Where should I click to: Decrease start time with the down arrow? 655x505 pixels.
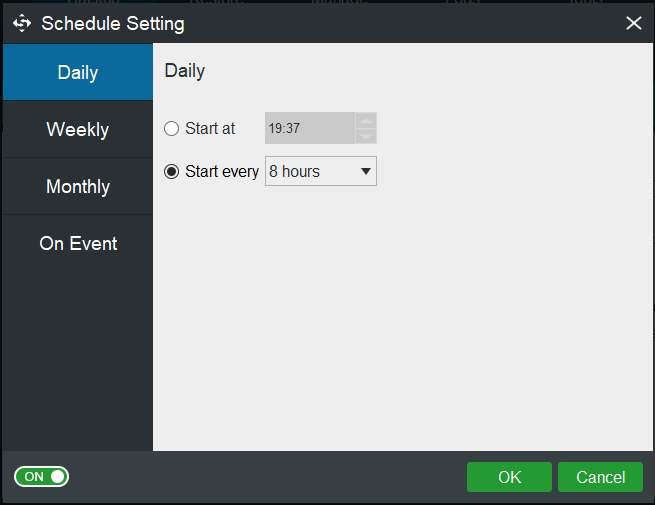366,136
